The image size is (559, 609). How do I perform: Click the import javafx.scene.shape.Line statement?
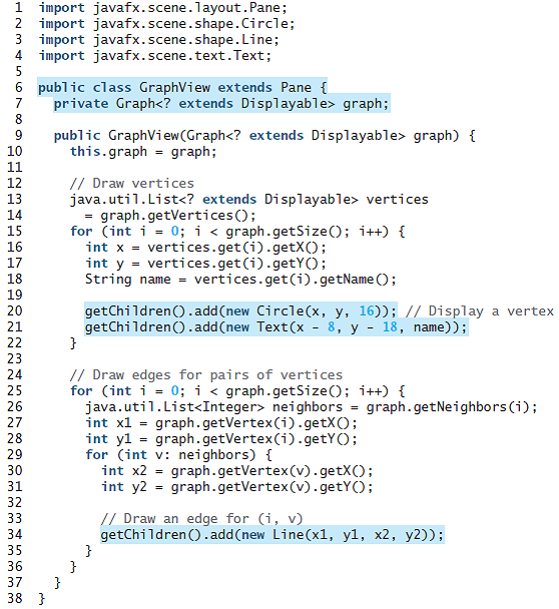[x=159, y=40]
